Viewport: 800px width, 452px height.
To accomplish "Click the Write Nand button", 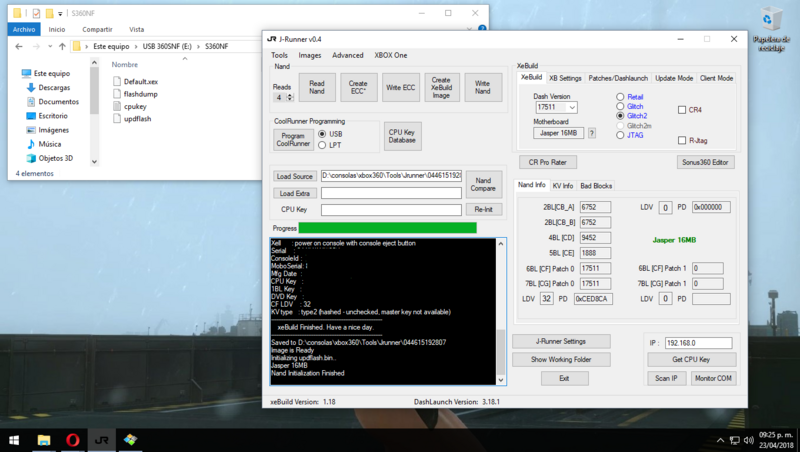I will pos(483,87).
